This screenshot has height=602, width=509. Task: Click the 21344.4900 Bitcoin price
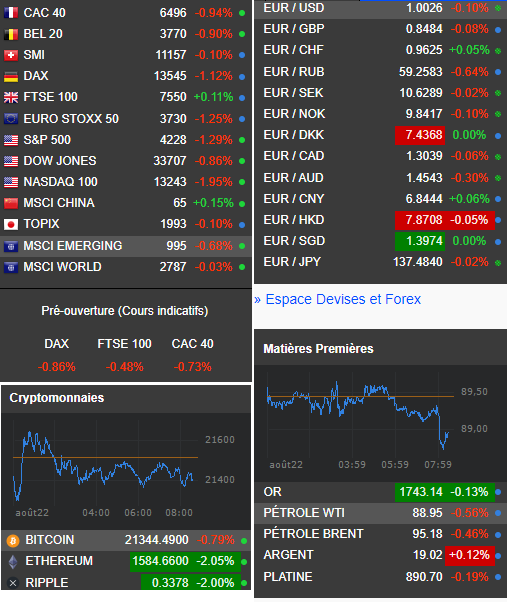157,540
